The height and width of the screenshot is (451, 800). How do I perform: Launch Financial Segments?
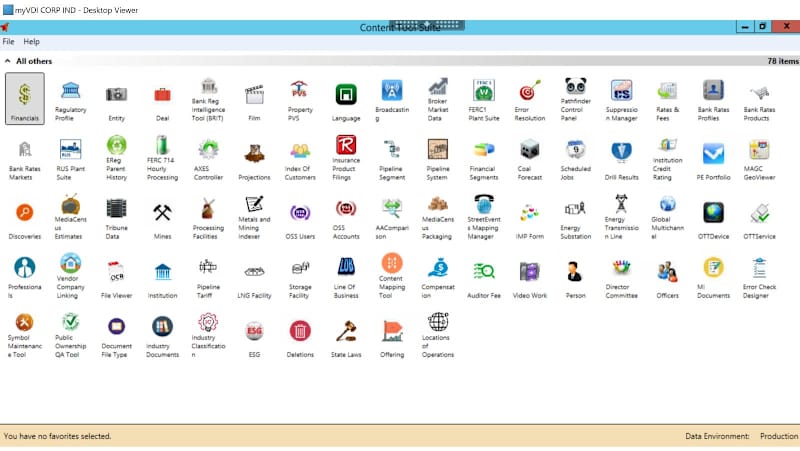coord(484,160)
